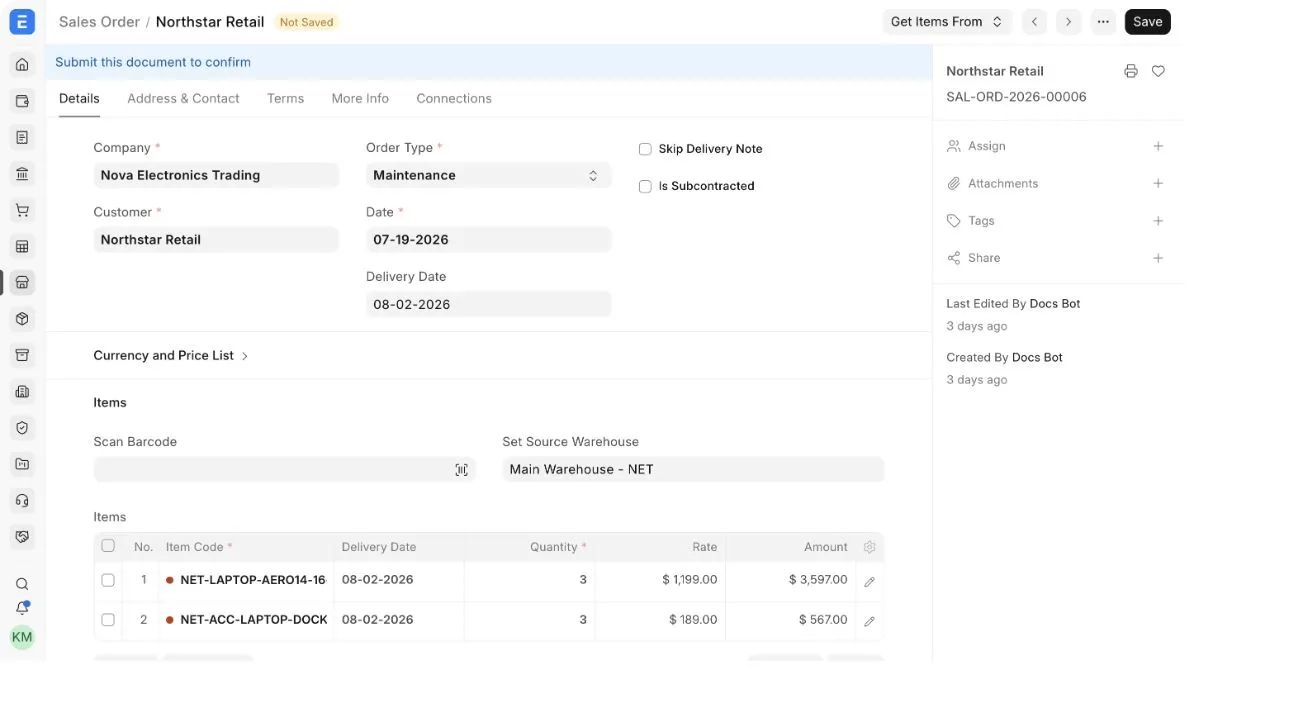Open notifications bell icon
1303x727 pixels.
pyautogui.click(x=22, y=608)
